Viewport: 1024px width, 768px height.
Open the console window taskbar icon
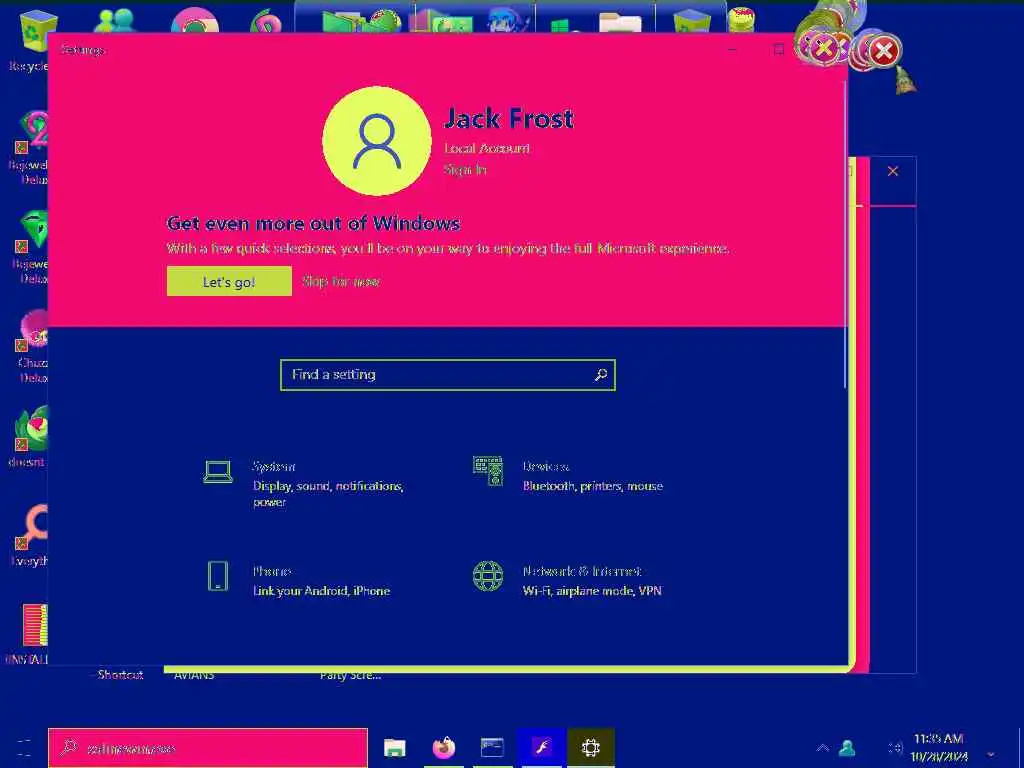click(492, 747)
